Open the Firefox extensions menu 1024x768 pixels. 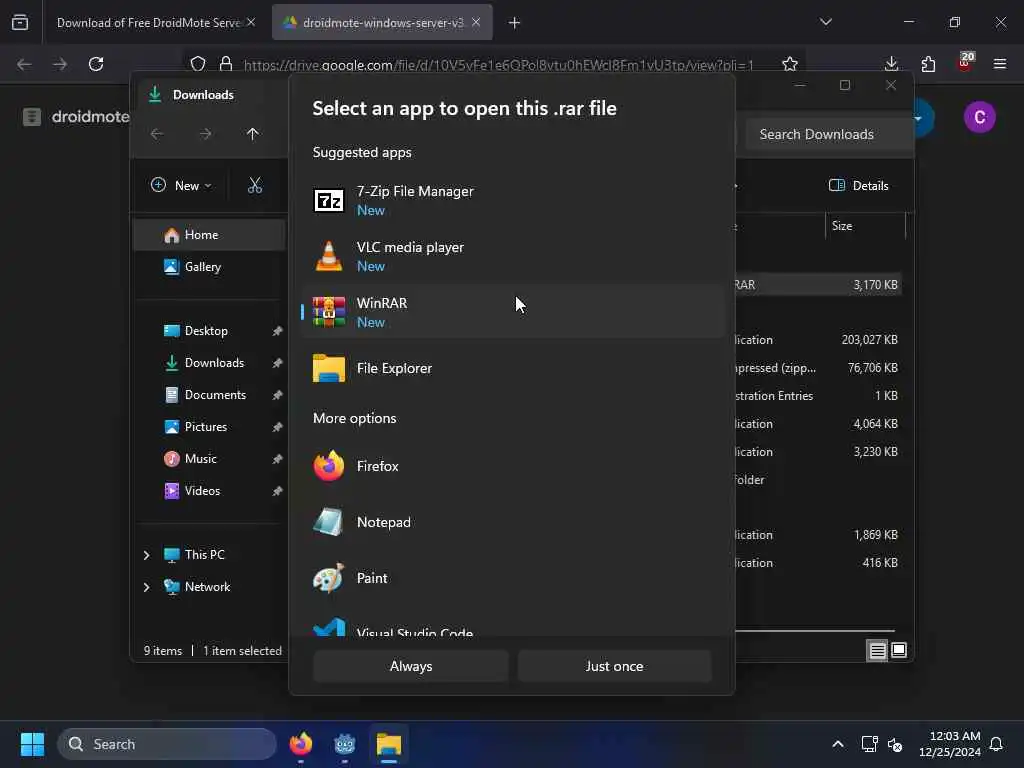click(x=928, y=64)
